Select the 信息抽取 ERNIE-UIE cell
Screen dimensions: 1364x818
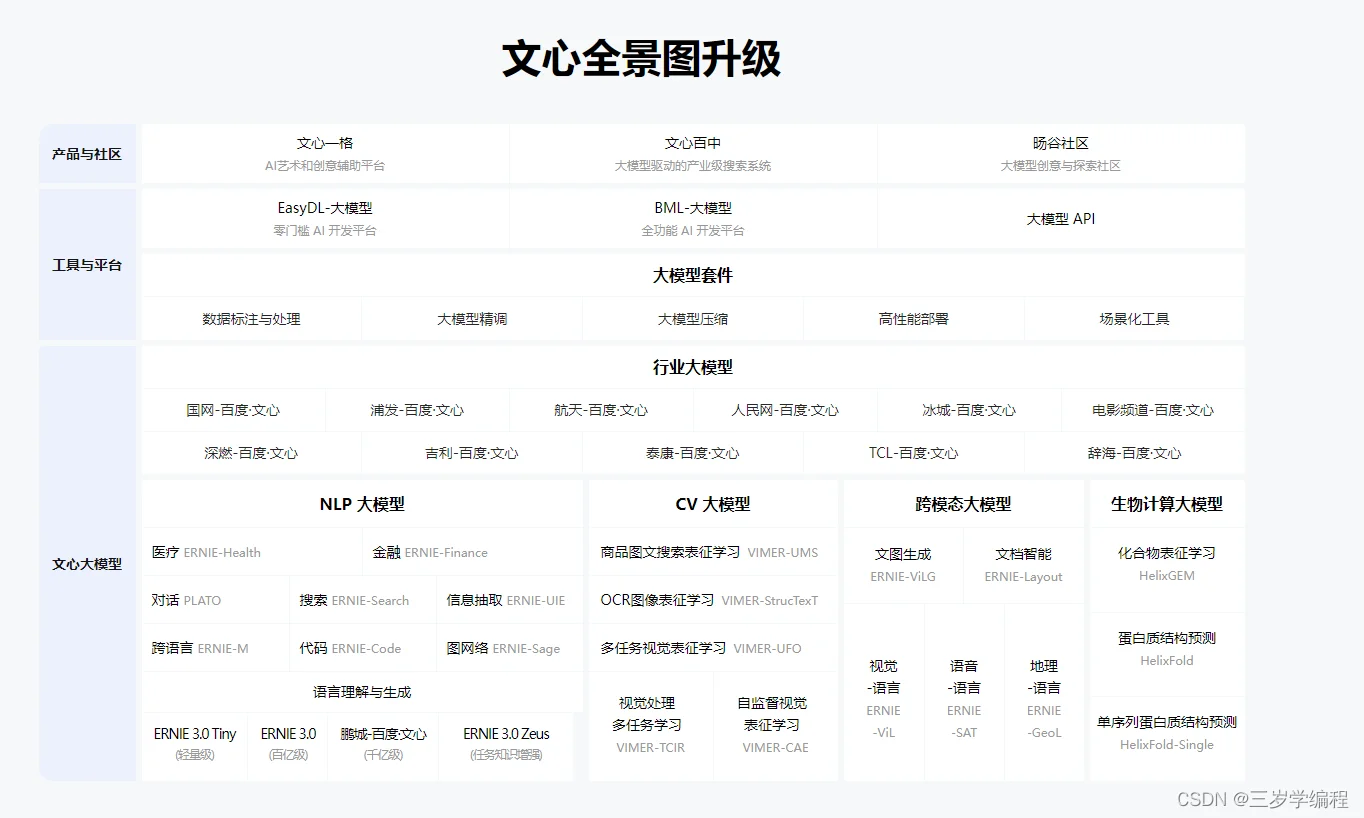(510, 600)
